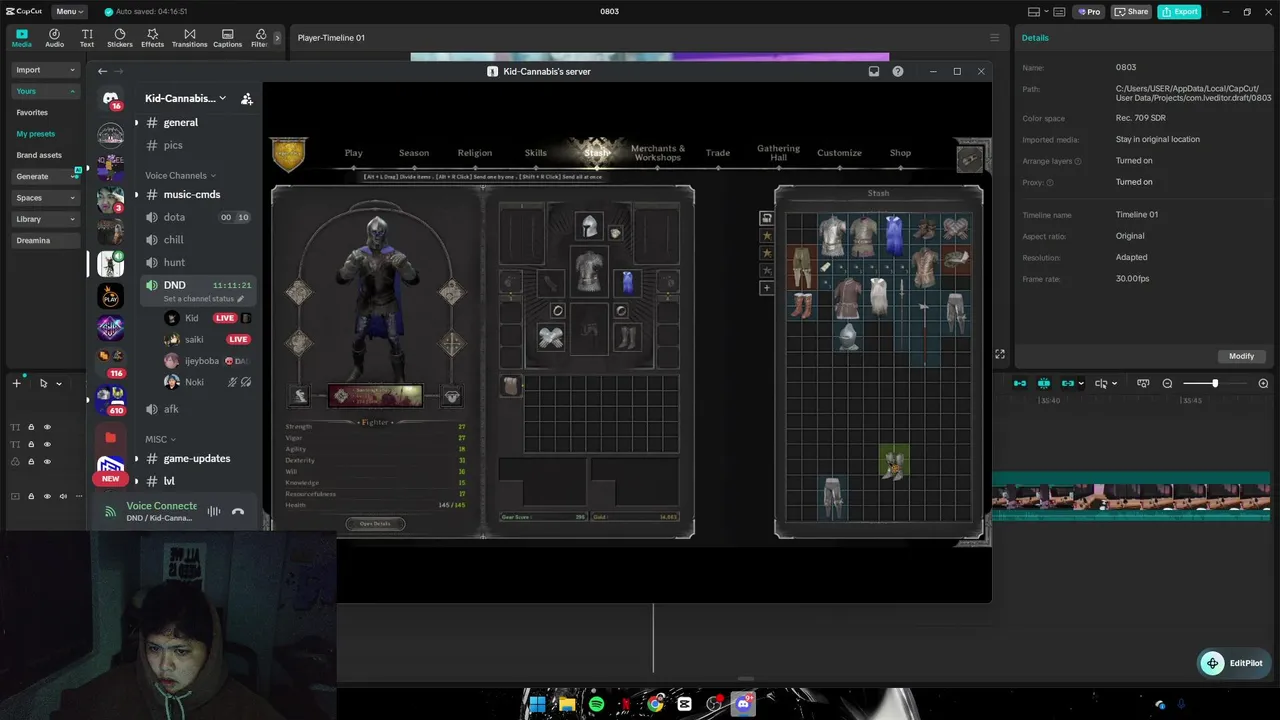Join the chill voice channel
Viewport: 1280px width, 720px height.
(173, 240)
